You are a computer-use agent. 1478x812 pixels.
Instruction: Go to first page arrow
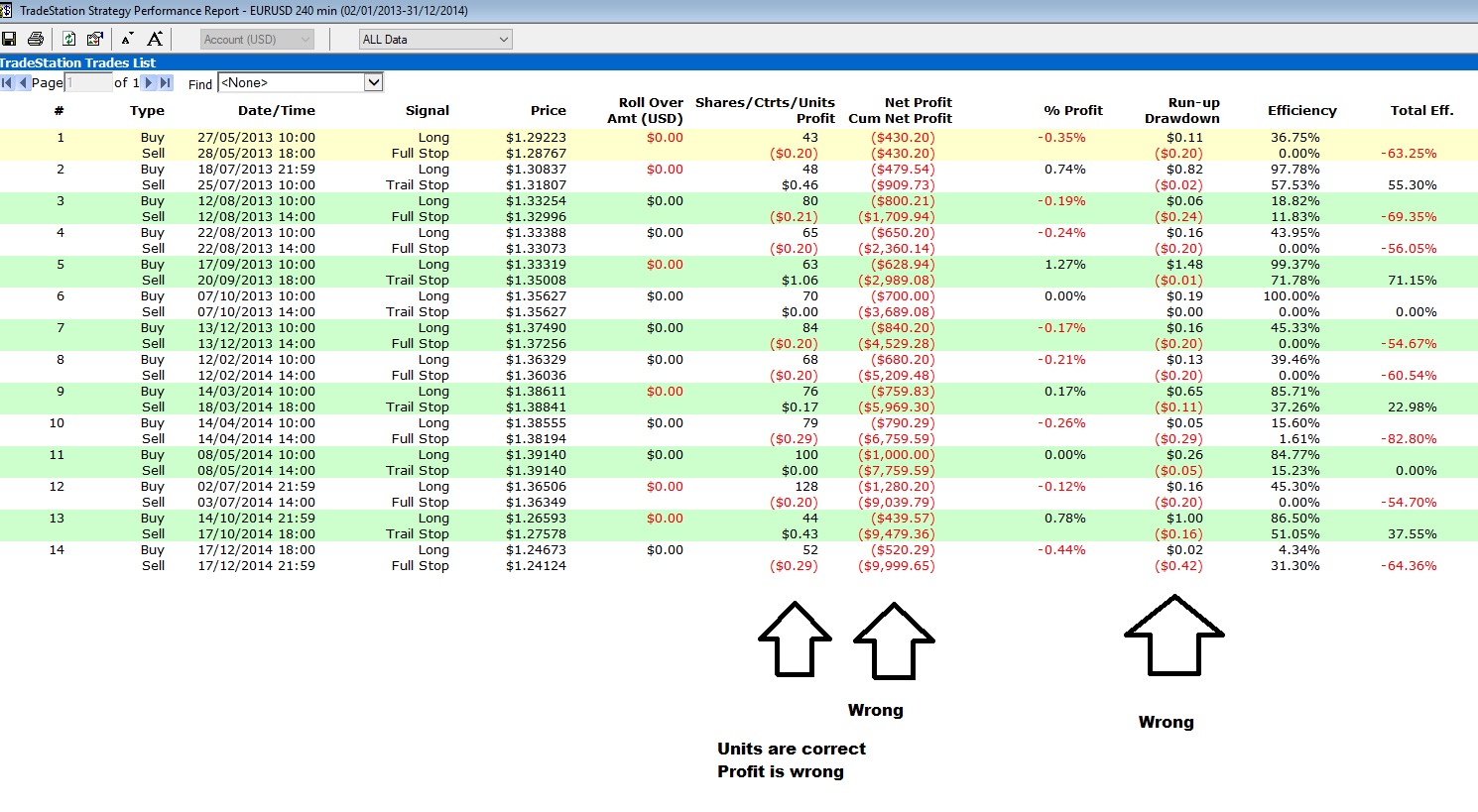click(7, 82)
